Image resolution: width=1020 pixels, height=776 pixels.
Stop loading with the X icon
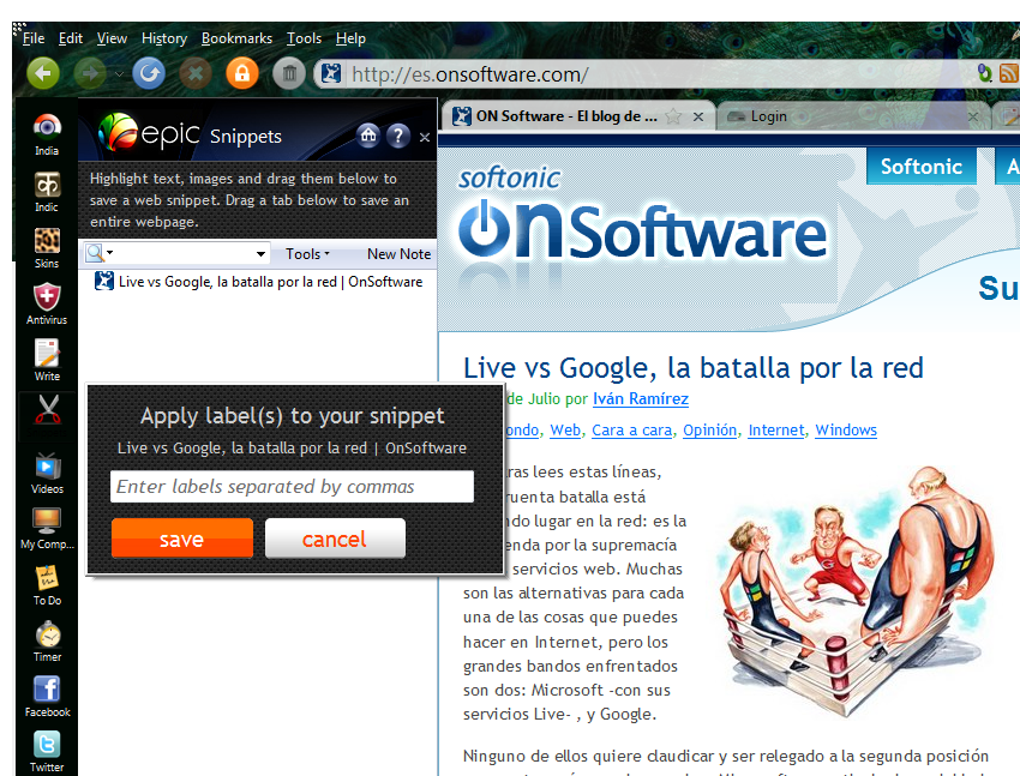tap(195, 74)
